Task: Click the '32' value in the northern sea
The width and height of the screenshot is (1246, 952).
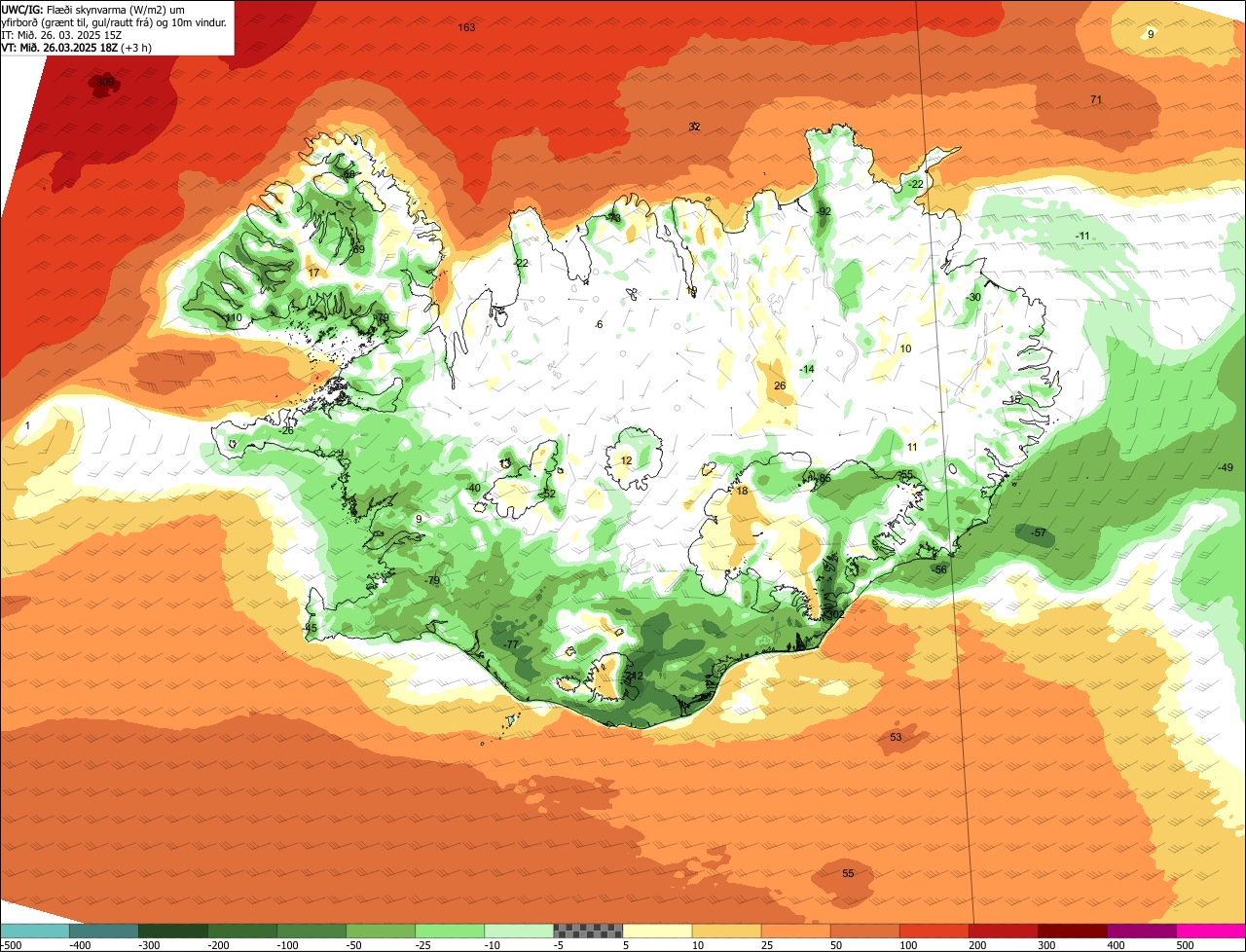Action: click(694, 127)
